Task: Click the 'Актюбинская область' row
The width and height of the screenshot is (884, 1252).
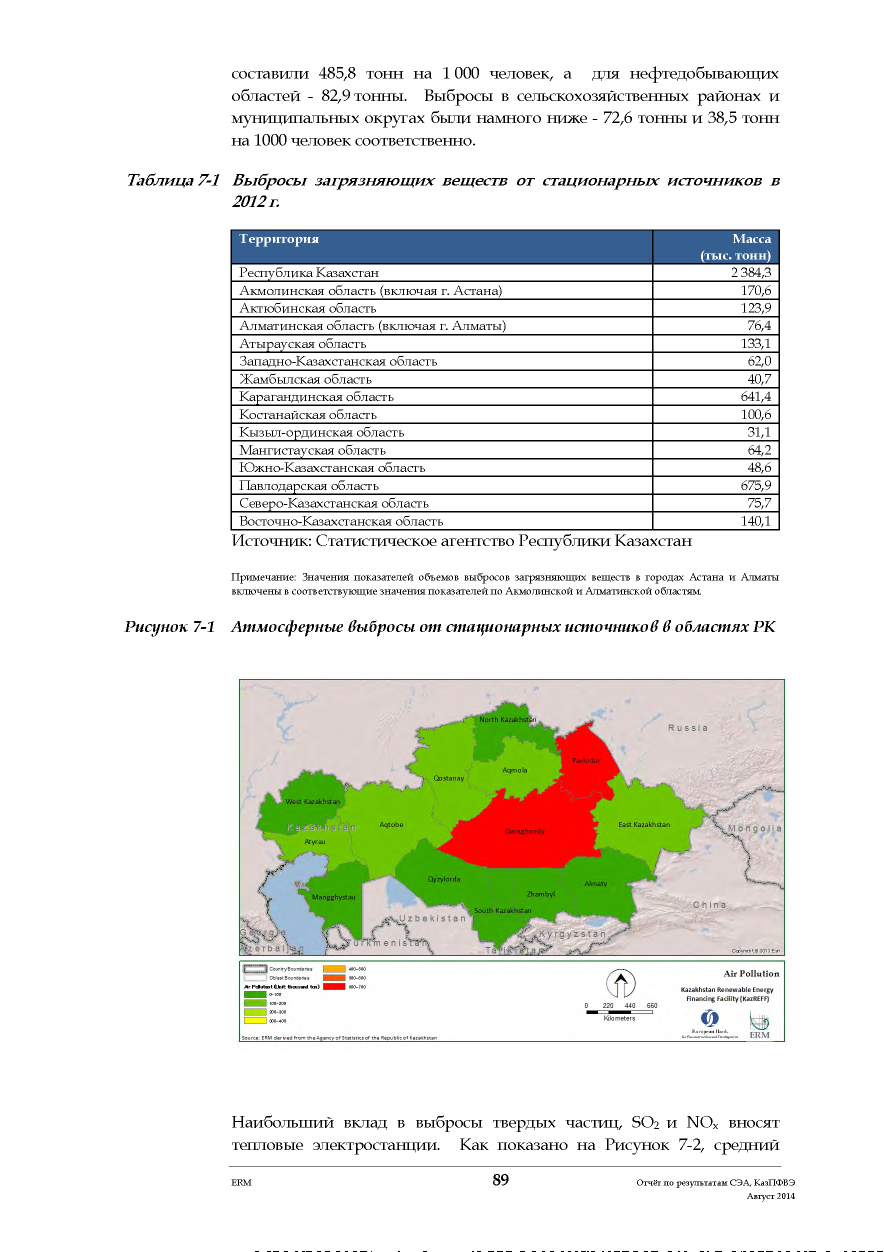Action: coord(505,308)
